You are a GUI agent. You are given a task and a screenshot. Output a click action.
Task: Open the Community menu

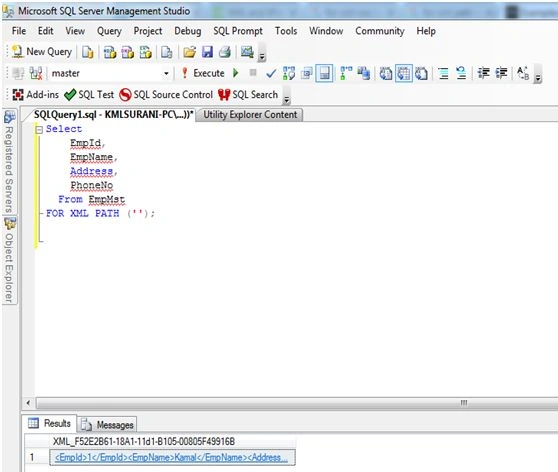pyautogui.click(x=380, y=31)
